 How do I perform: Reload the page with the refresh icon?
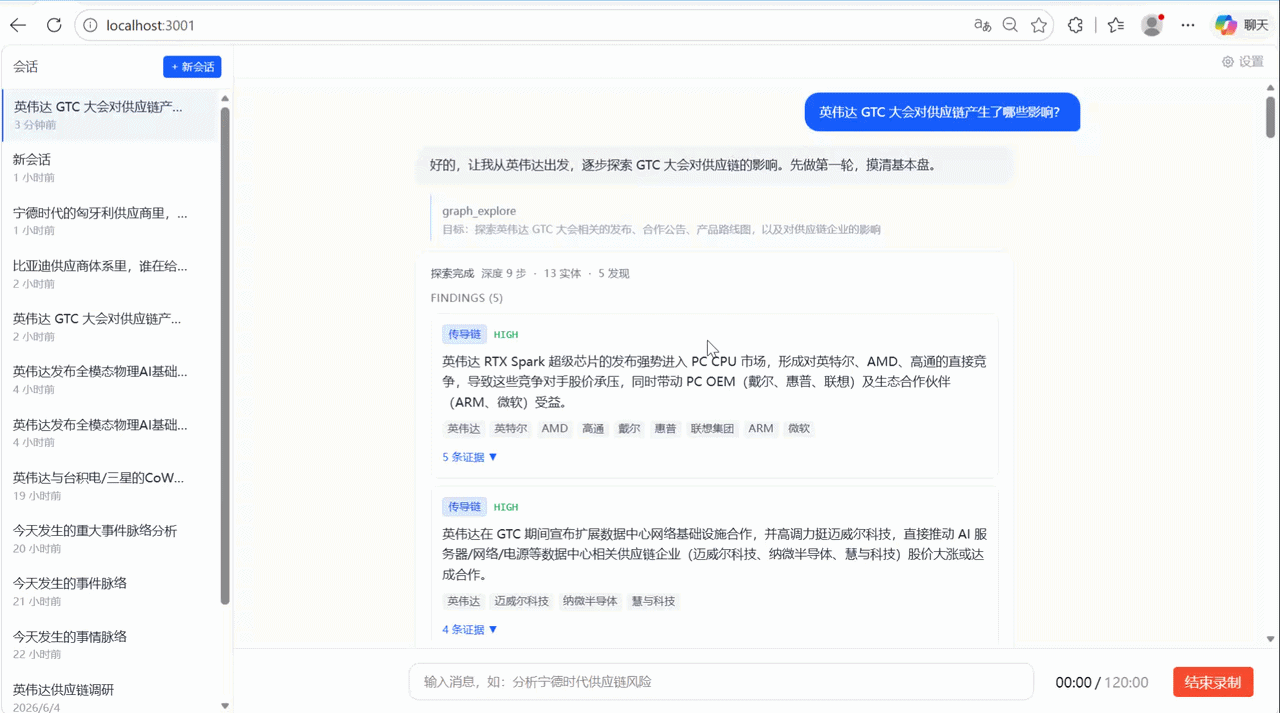tap(54, 25)
